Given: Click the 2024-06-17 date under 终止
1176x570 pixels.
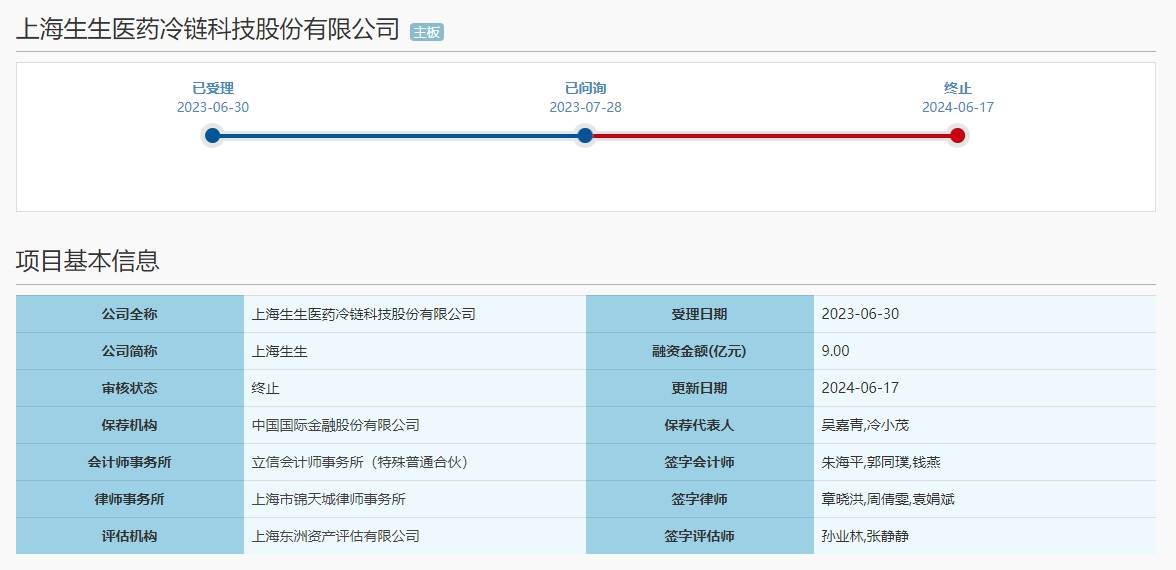Looking at the screenshot, I should click(x=957, y=108).
